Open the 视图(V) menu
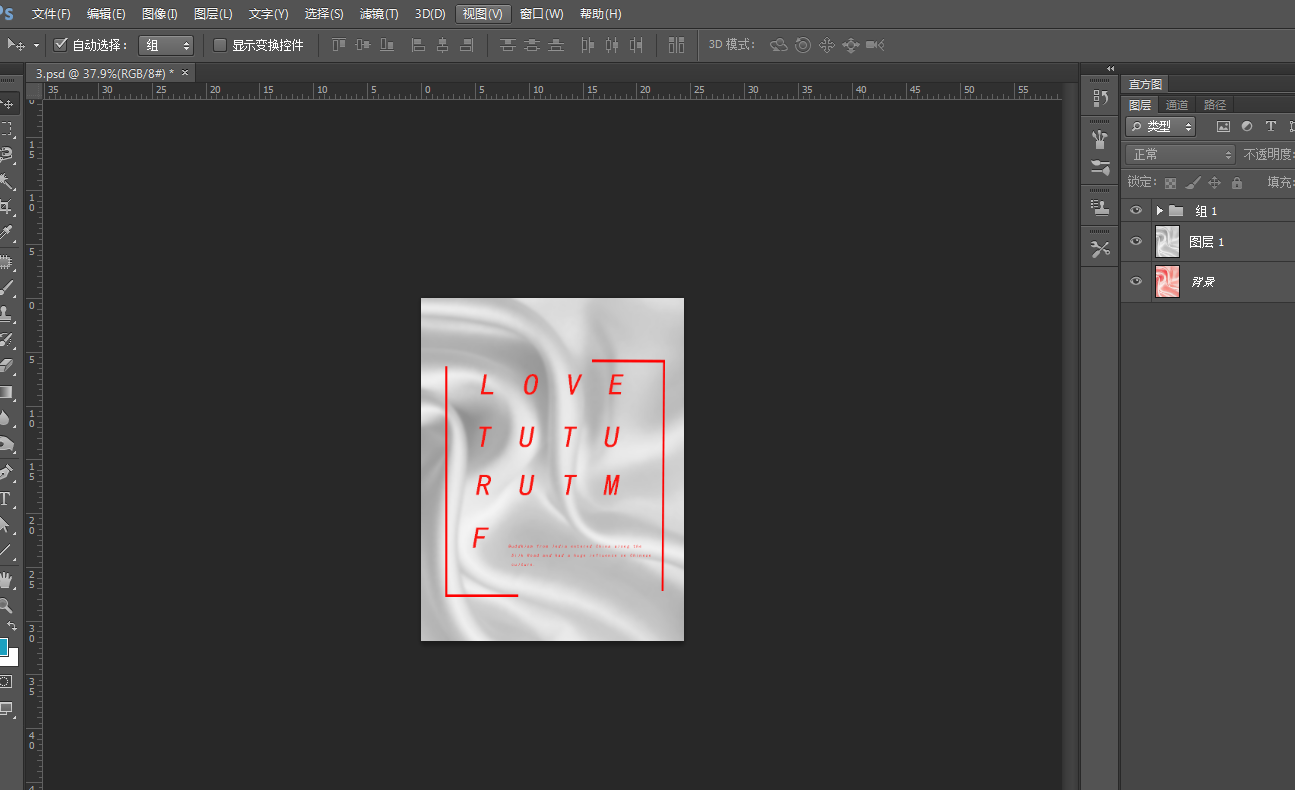Image resolution: width=1295 pixels, height=790 pixels. [x=483, y=14]
